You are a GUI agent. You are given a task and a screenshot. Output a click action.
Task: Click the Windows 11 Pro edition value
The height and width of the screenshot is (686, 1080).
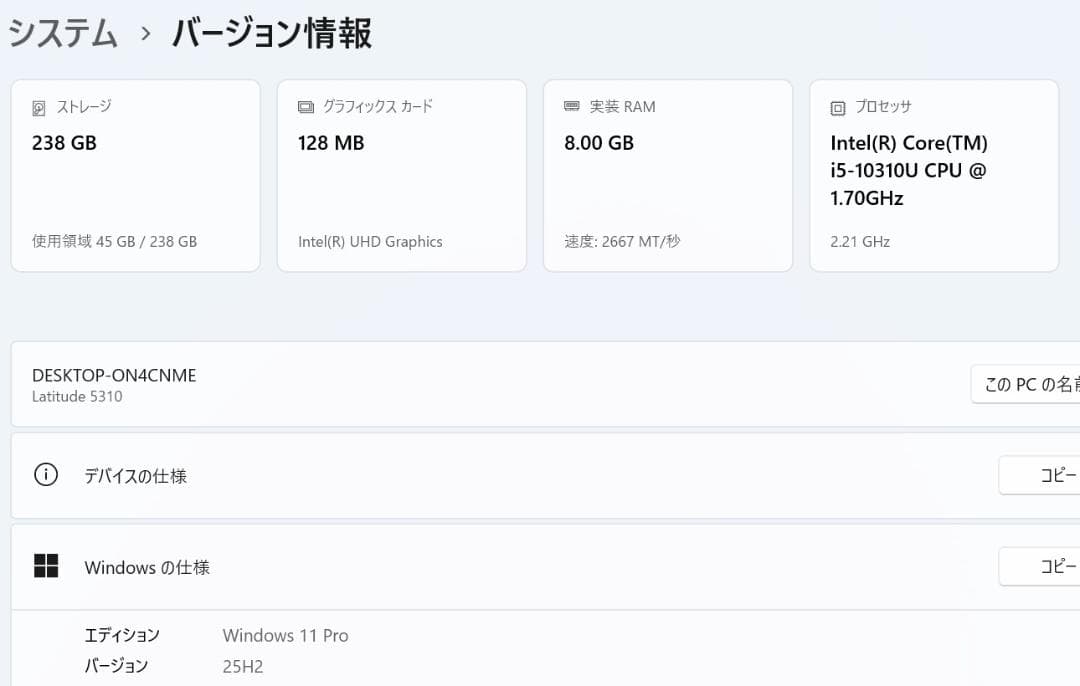[x=285, y=635]
